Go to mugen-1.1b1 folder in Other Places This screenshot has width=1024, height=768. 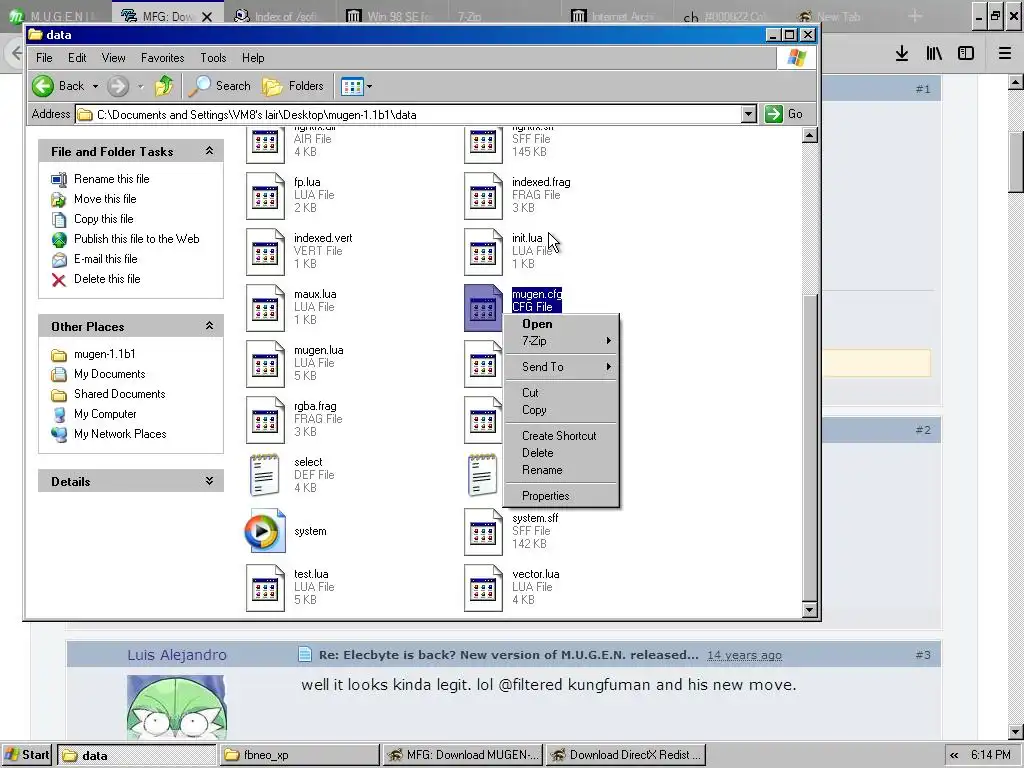[x=104, y=354]
